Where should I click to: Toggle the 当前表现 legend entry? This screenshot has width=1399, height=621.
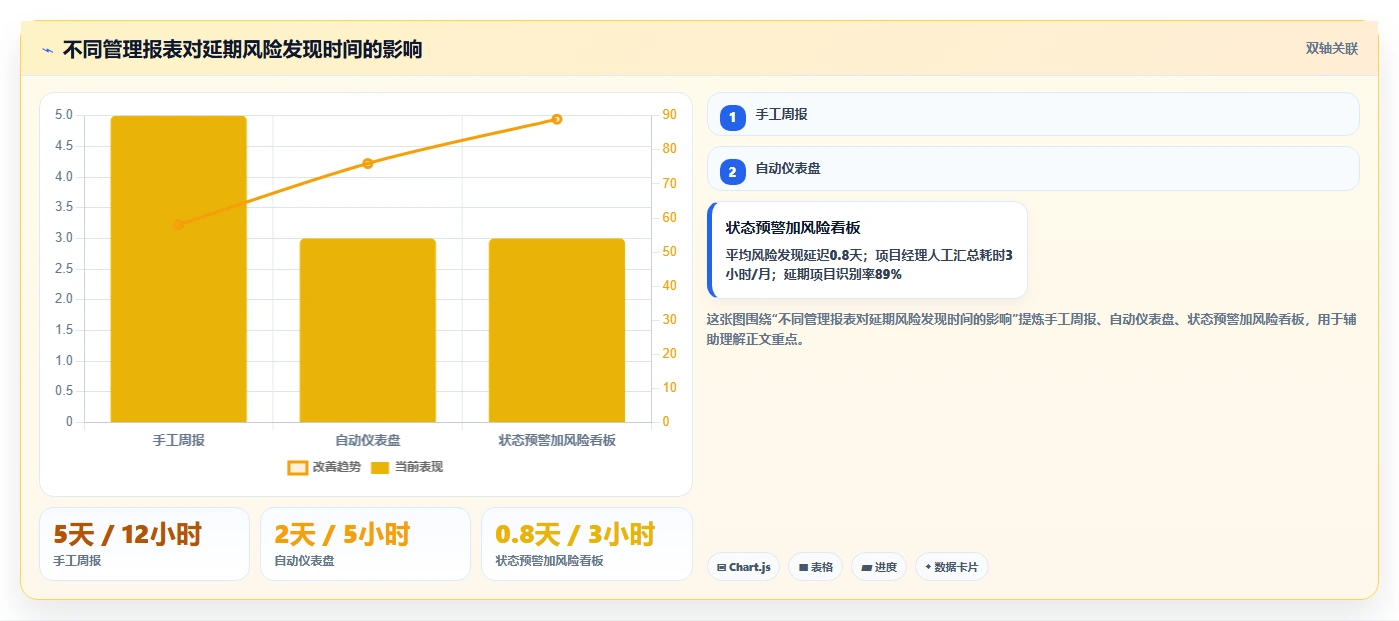407,467
